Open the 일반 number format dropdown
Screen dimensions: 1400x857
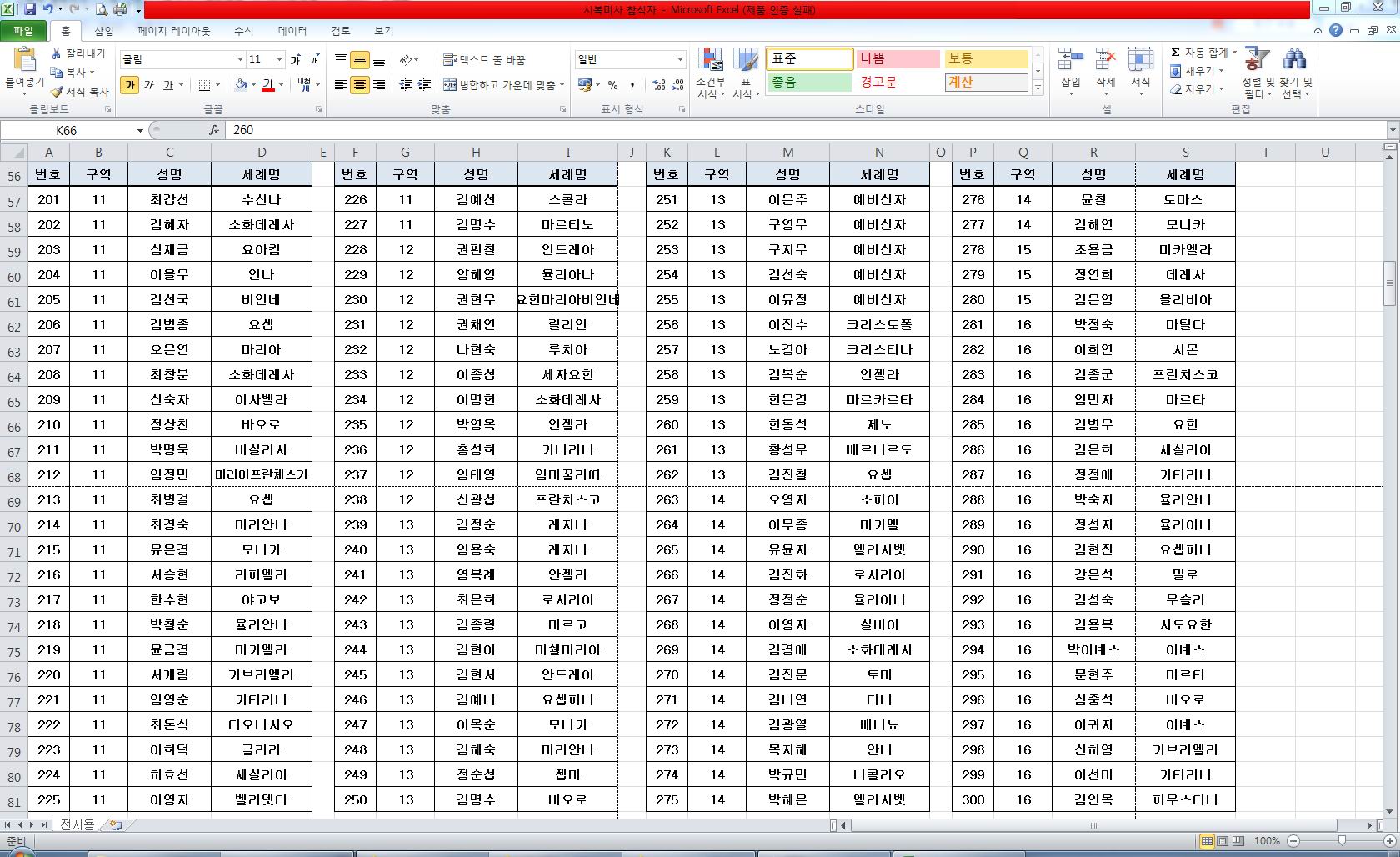pyautogui.click(x=680, y=59)
